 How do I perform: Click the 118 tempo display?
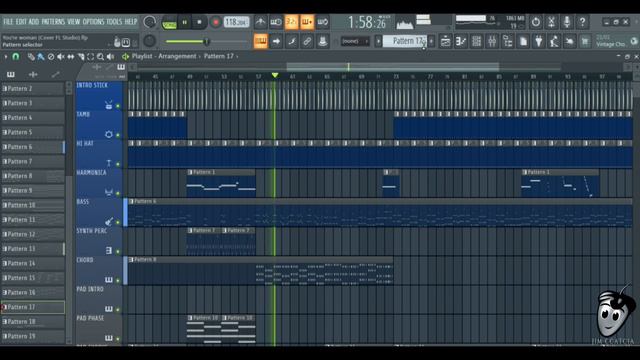[236, 22]
